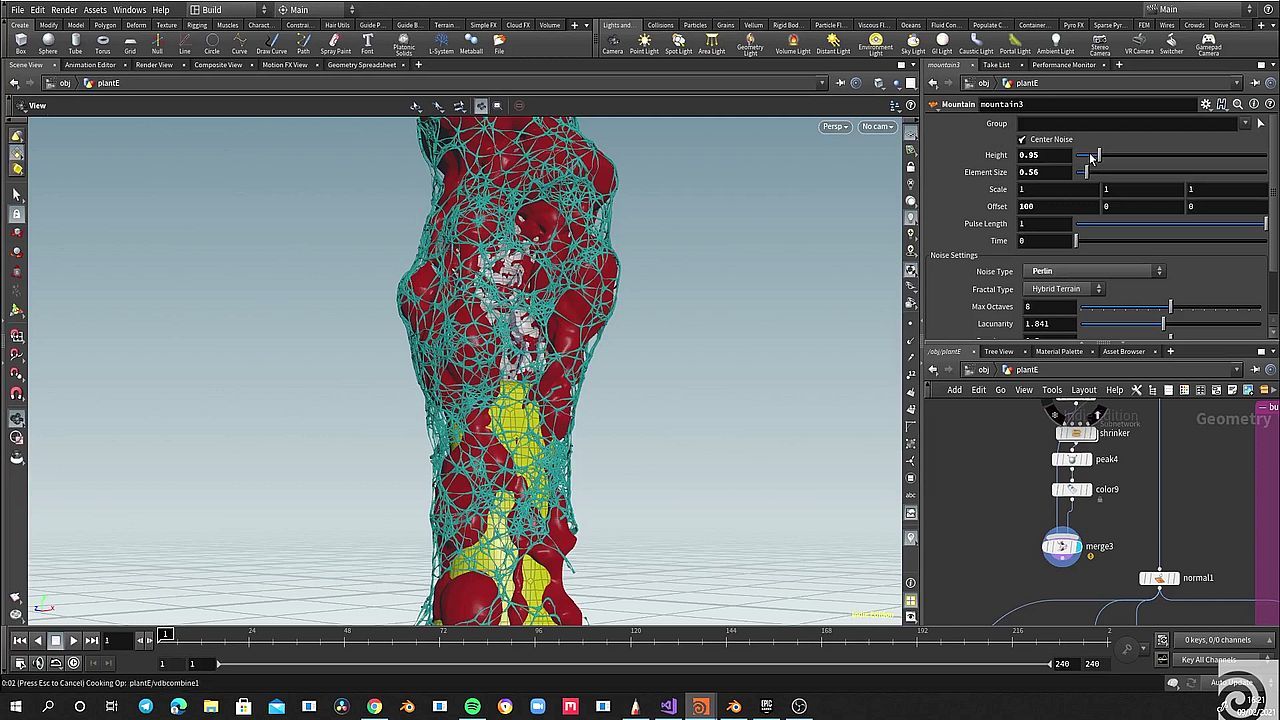This screenshot has width=1280, height=720.
Task: Open the Fractal Type dropdown
Action: 1064,289
